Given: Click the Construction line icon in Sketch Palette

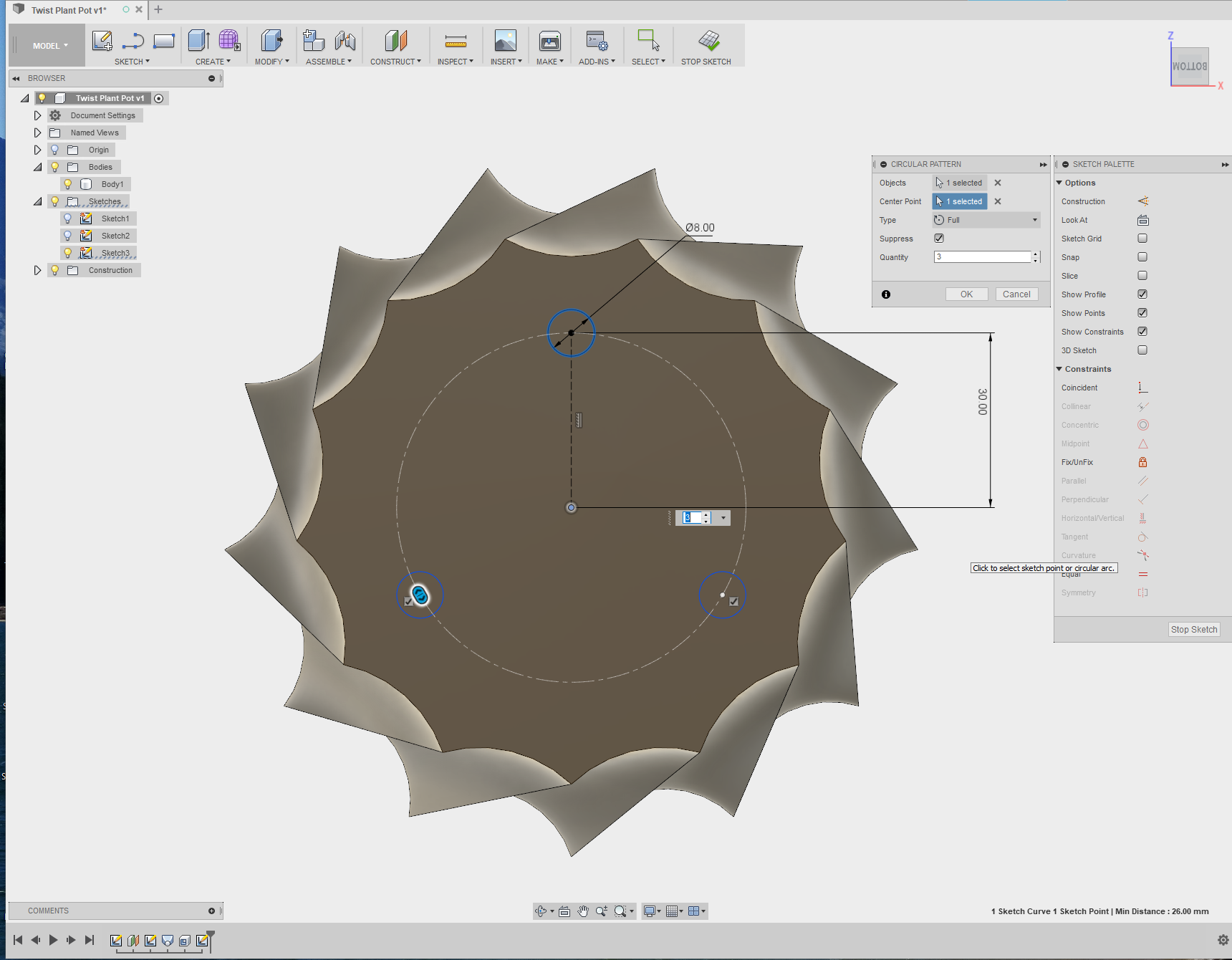Looking at the screenshot, I should pyautogui.click(x=1143, y=201).
